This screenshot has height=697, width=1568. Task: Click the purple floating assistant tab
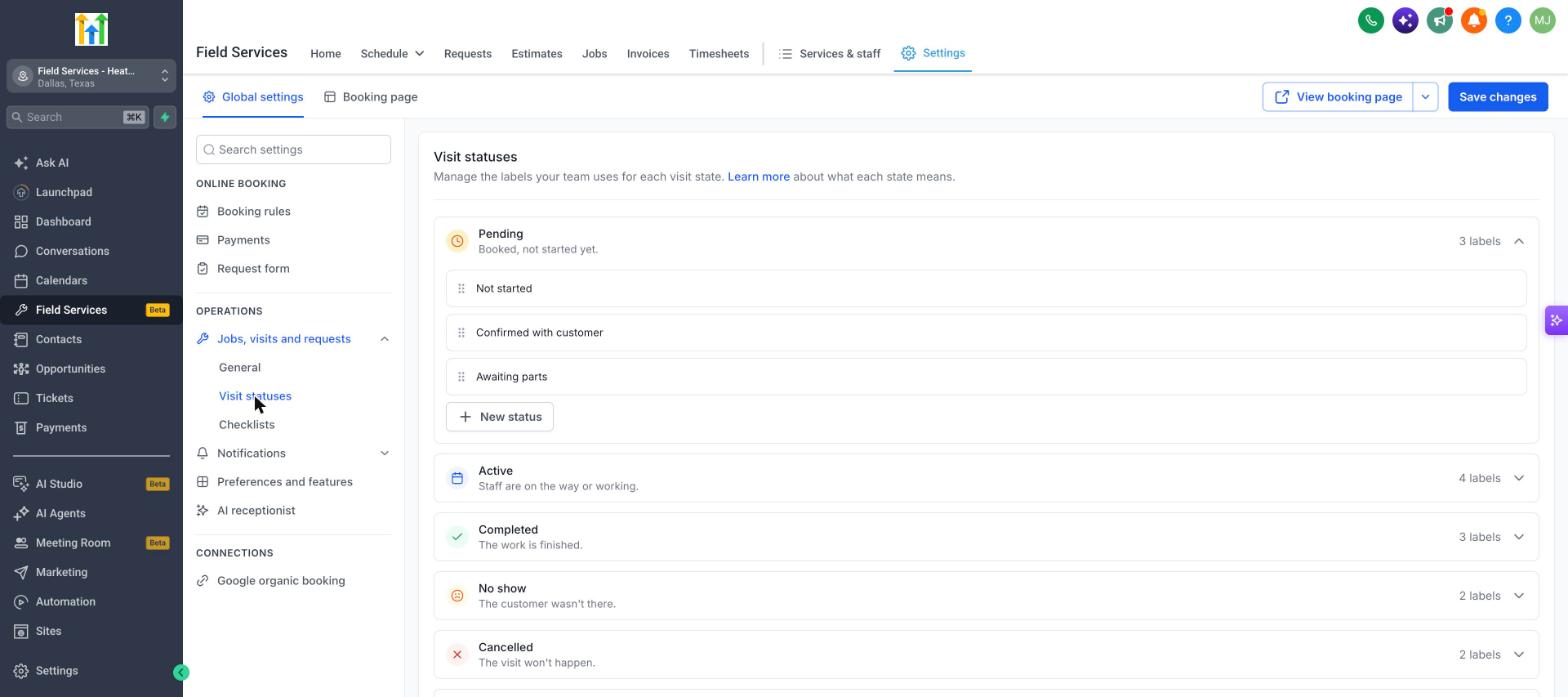[x=1556, y=320]
